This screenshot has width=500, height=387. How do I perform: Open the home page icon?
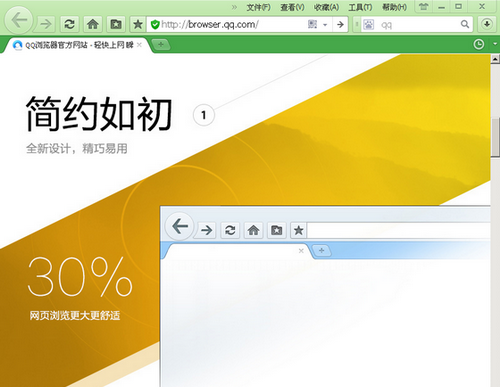pos(93,24)
